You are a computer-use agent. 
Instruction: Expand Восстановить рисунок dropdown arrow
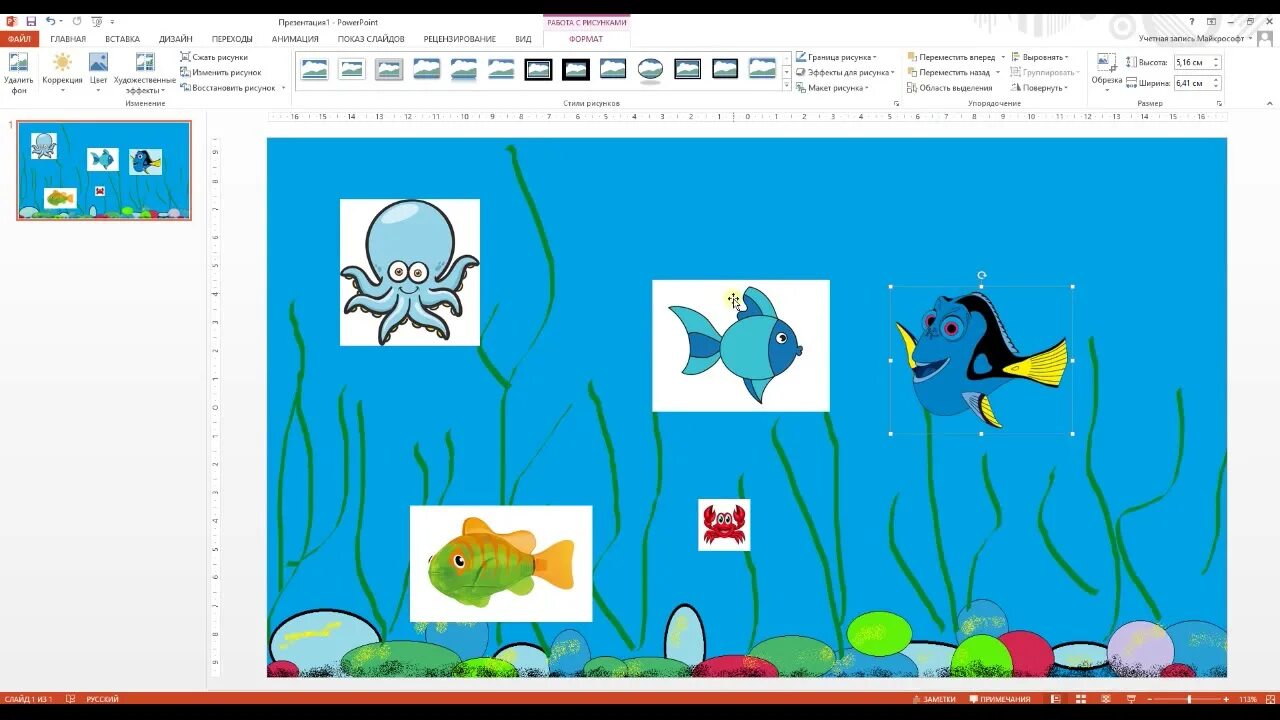(x=284, y=88)
